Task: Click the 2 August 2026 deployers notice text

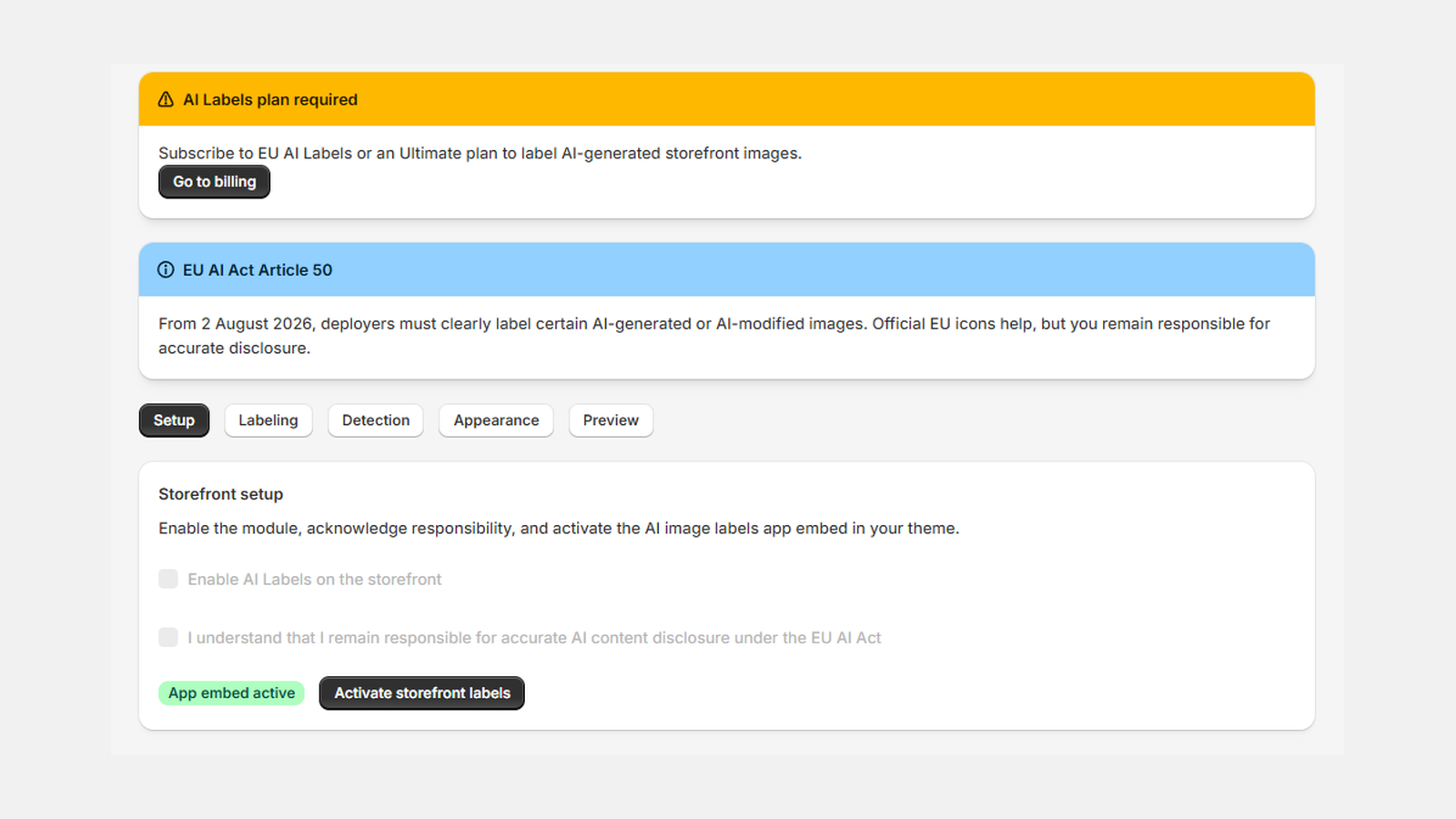Action: pyautogui.click(x=714, y=336)
